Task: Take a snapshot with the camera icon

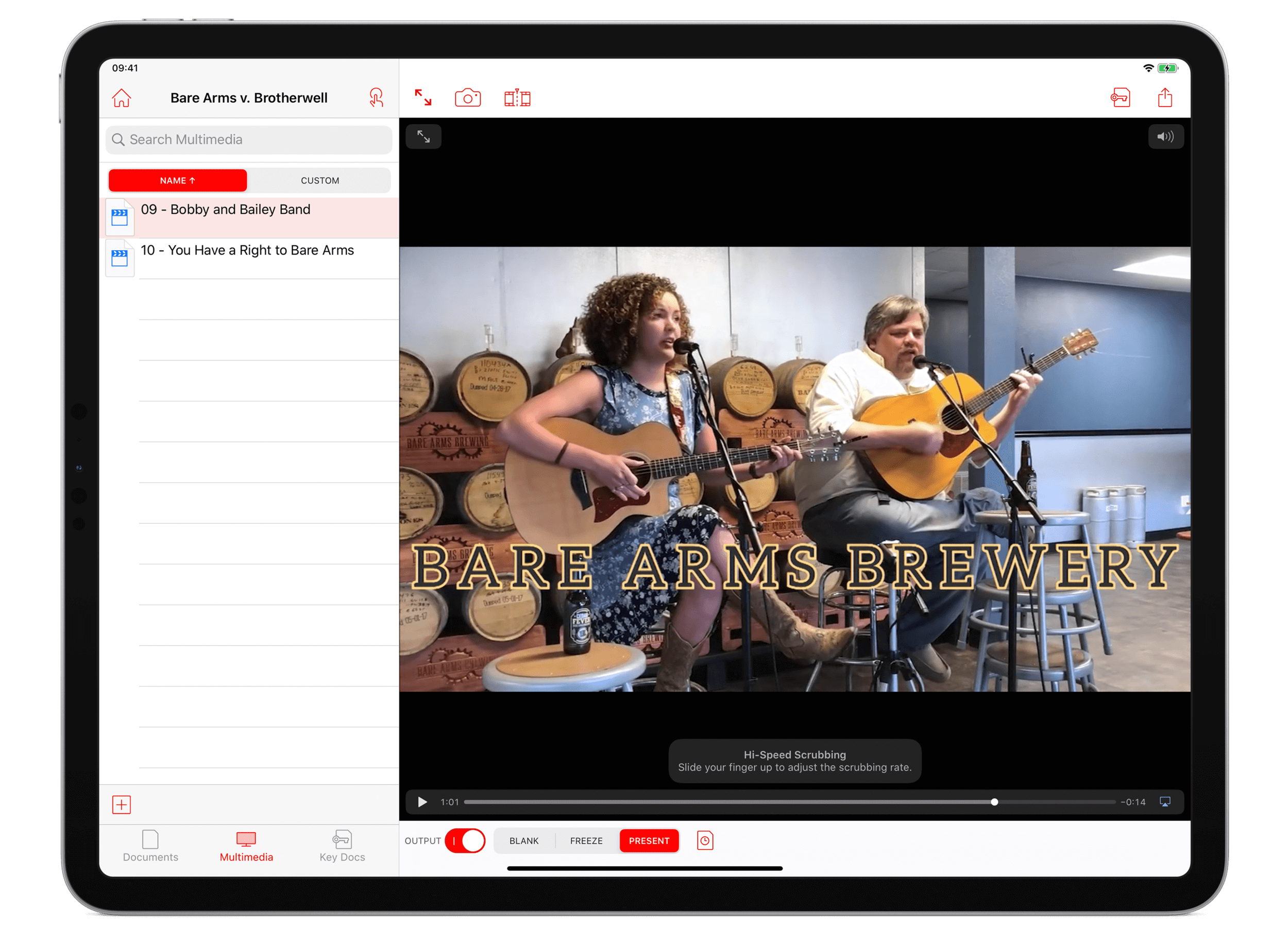Action: pos(468,98)
